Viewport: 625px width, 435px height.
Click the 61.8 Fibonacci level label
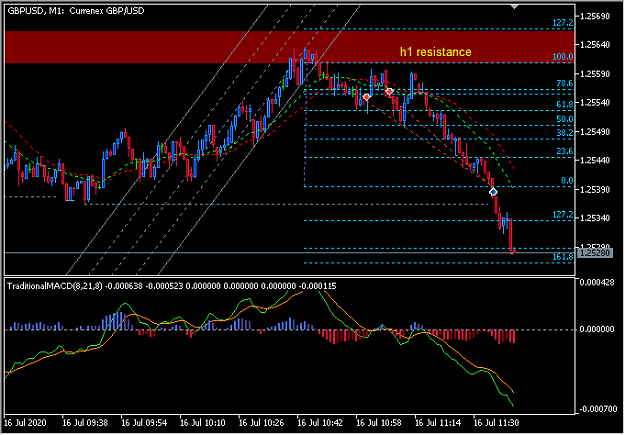[x=565, y=104]
